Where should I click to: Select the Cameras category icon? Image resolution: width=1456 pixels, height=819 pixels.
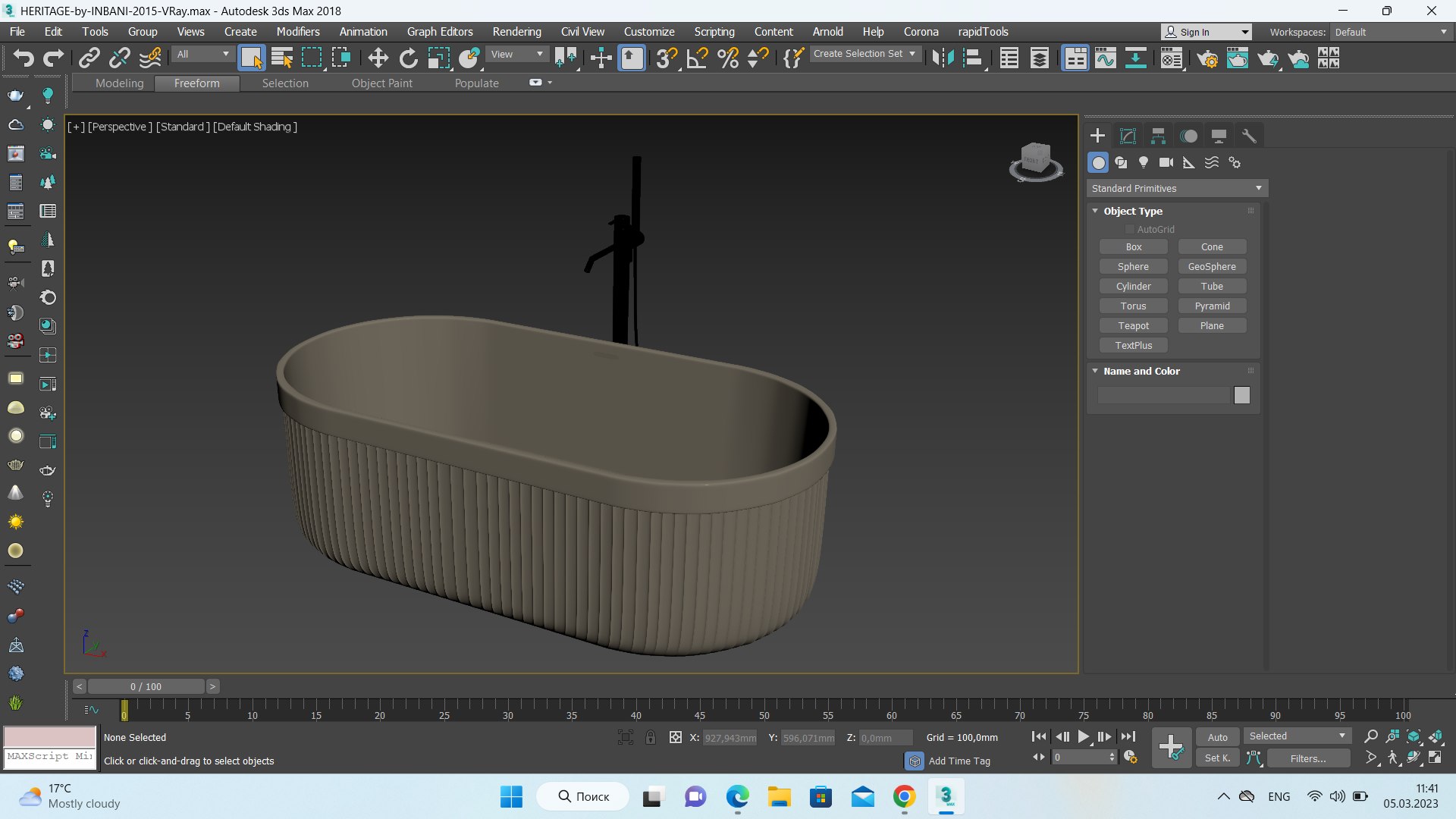click(x=1166, y=162)
